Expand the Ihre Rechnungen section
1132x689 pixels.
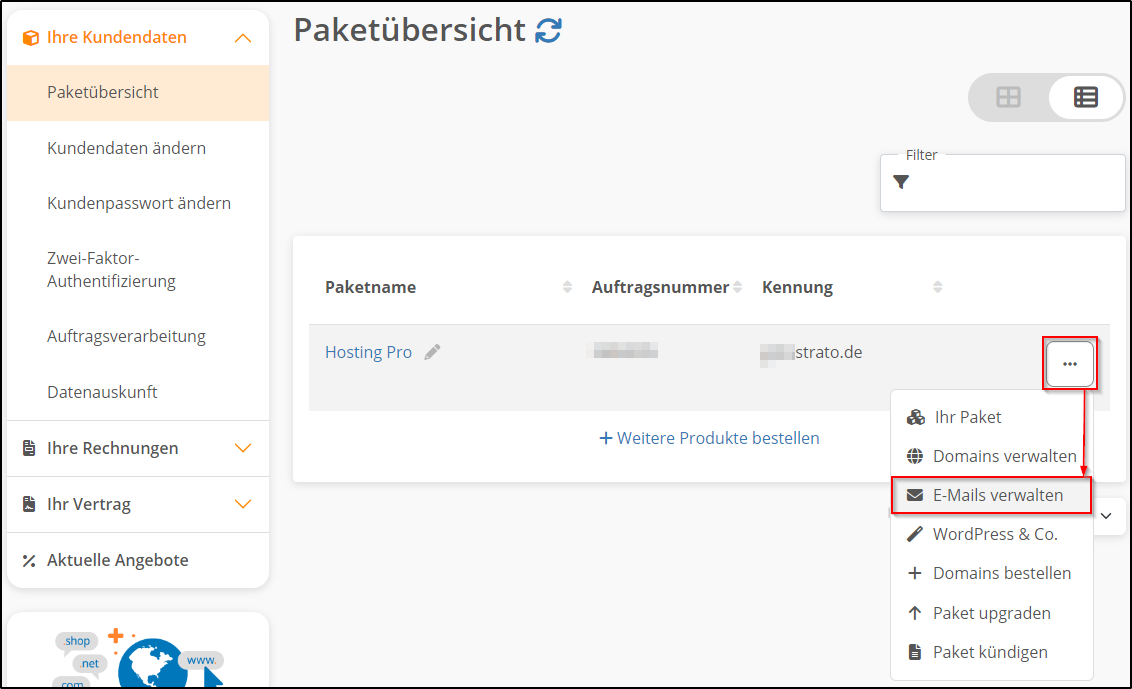click(x=243, y=448)
